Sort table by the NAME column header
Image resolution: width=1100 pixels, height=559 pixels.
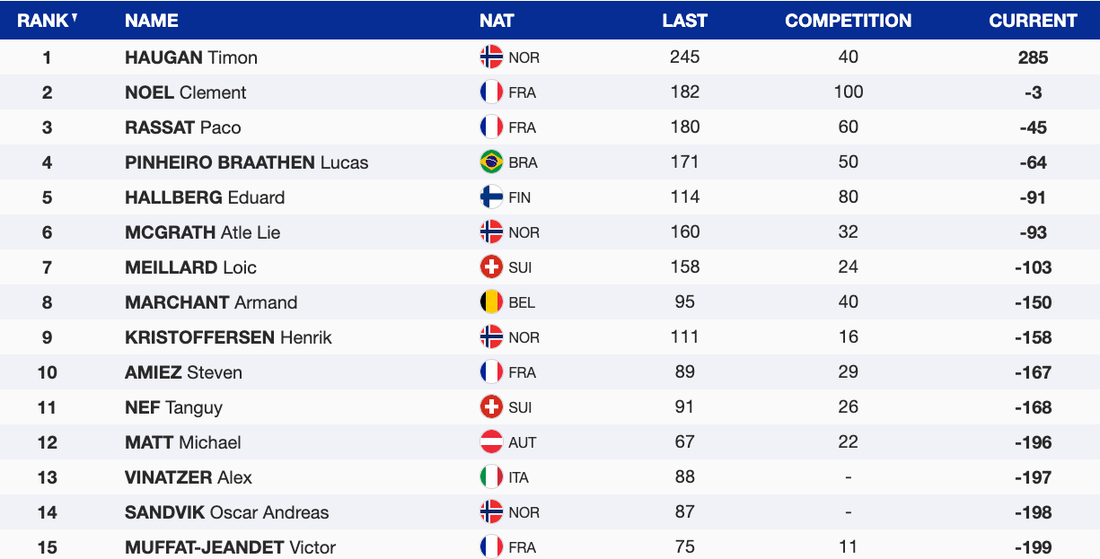pyautogui.click(x=151, y=20)
